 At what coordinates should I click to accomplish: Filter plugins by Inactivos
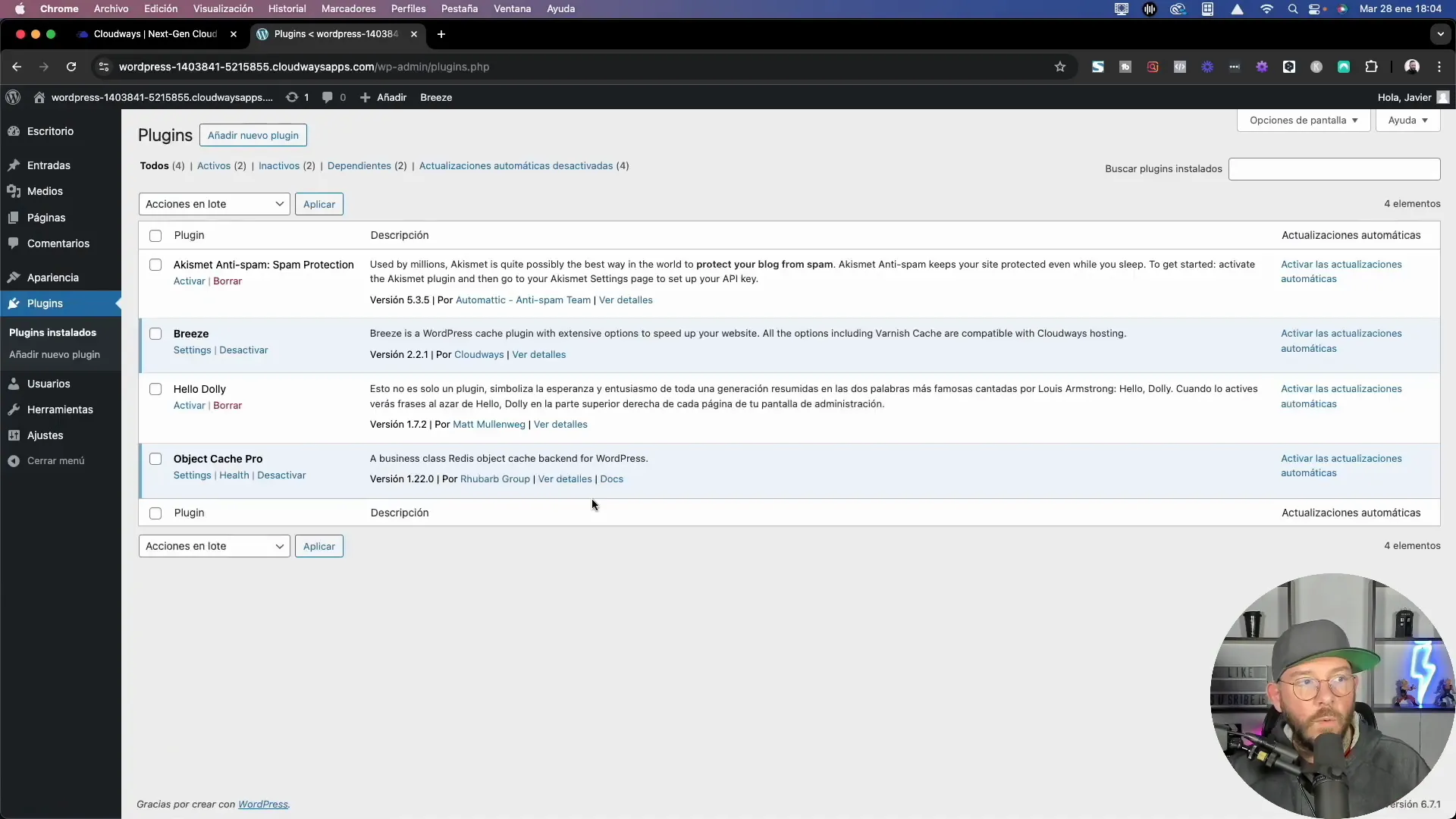[279, 166]
